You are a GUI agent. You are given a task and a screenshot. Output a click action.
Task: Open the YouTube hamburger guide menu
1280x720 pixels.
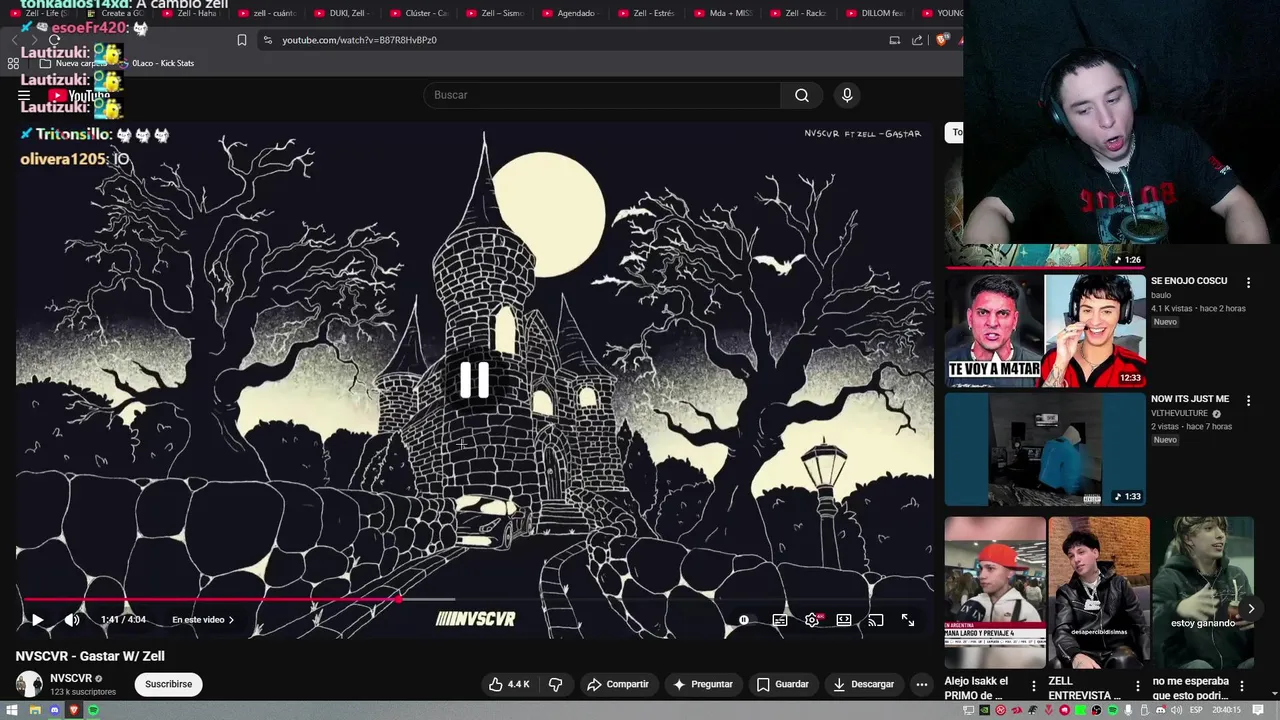pos(24,96)
